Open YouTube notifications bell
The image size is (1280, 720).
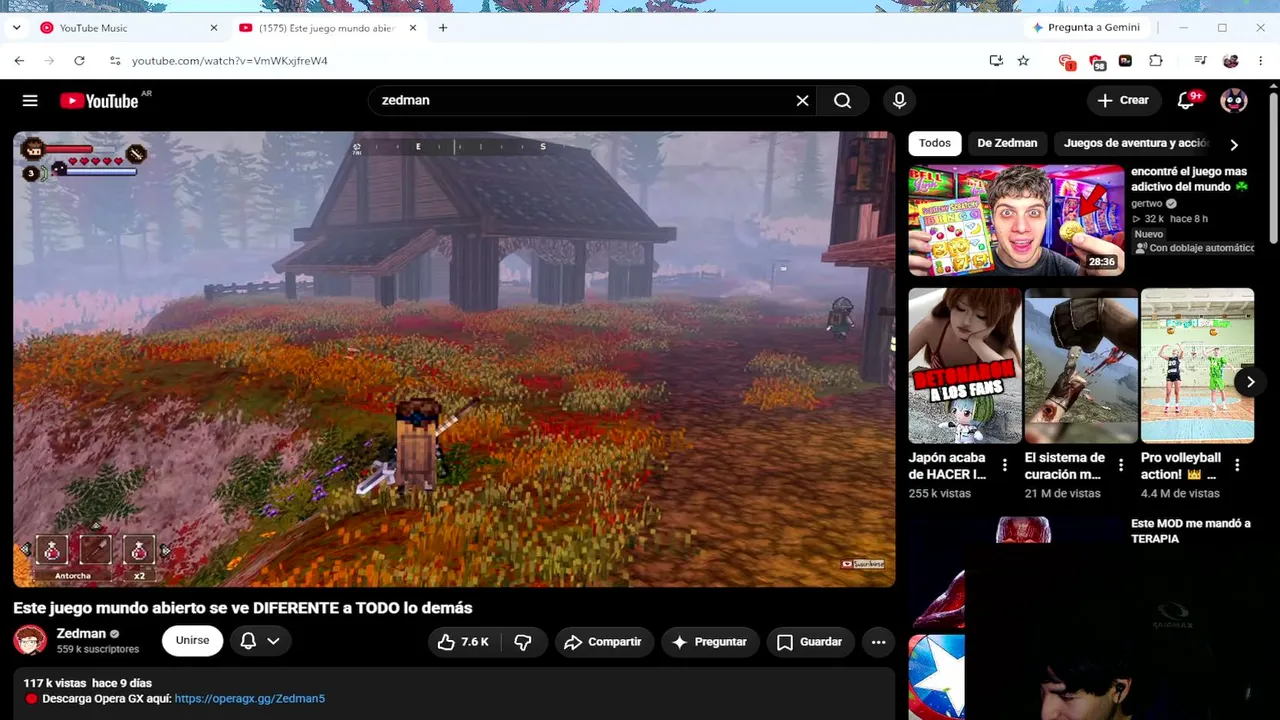pos(1186,100)
